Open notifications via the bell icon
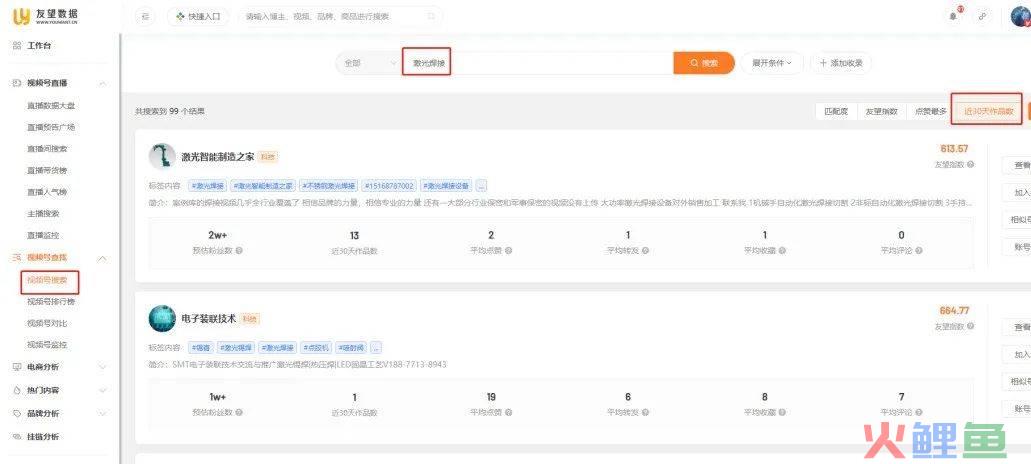 point(953,16)
